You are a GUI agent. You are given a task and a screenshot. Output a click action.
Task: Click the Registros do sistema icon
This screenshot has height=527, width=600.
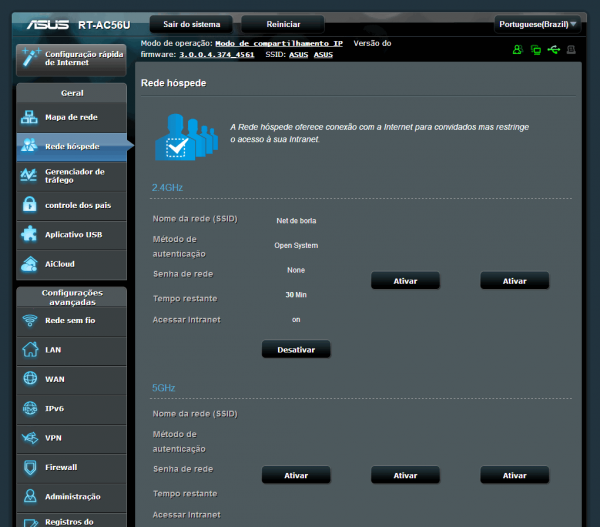coord(30,523)
